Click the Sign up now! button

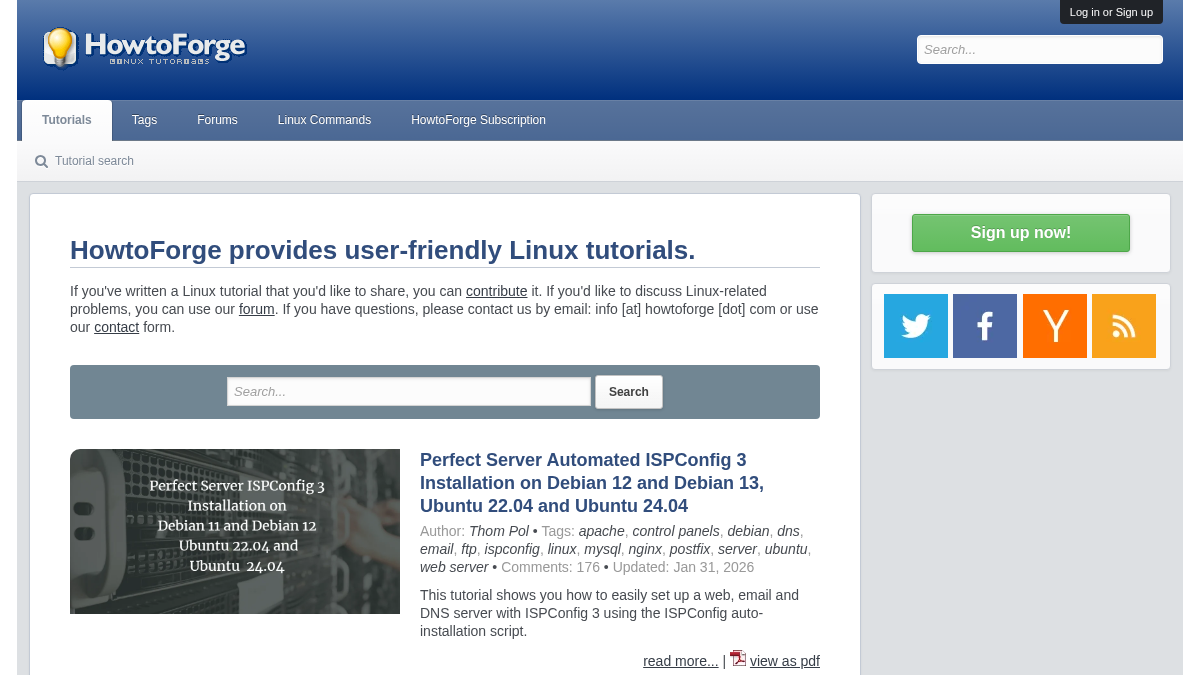pyautogui.click(x=1021, y=233)
